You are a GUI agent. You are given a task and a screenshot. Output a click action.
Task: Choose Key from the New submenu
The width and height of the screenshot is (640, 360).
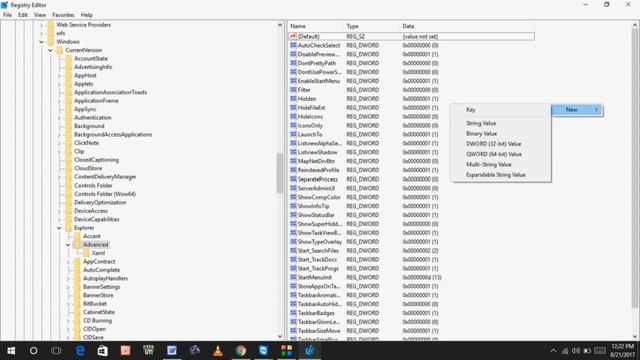[x=471, y=109]
